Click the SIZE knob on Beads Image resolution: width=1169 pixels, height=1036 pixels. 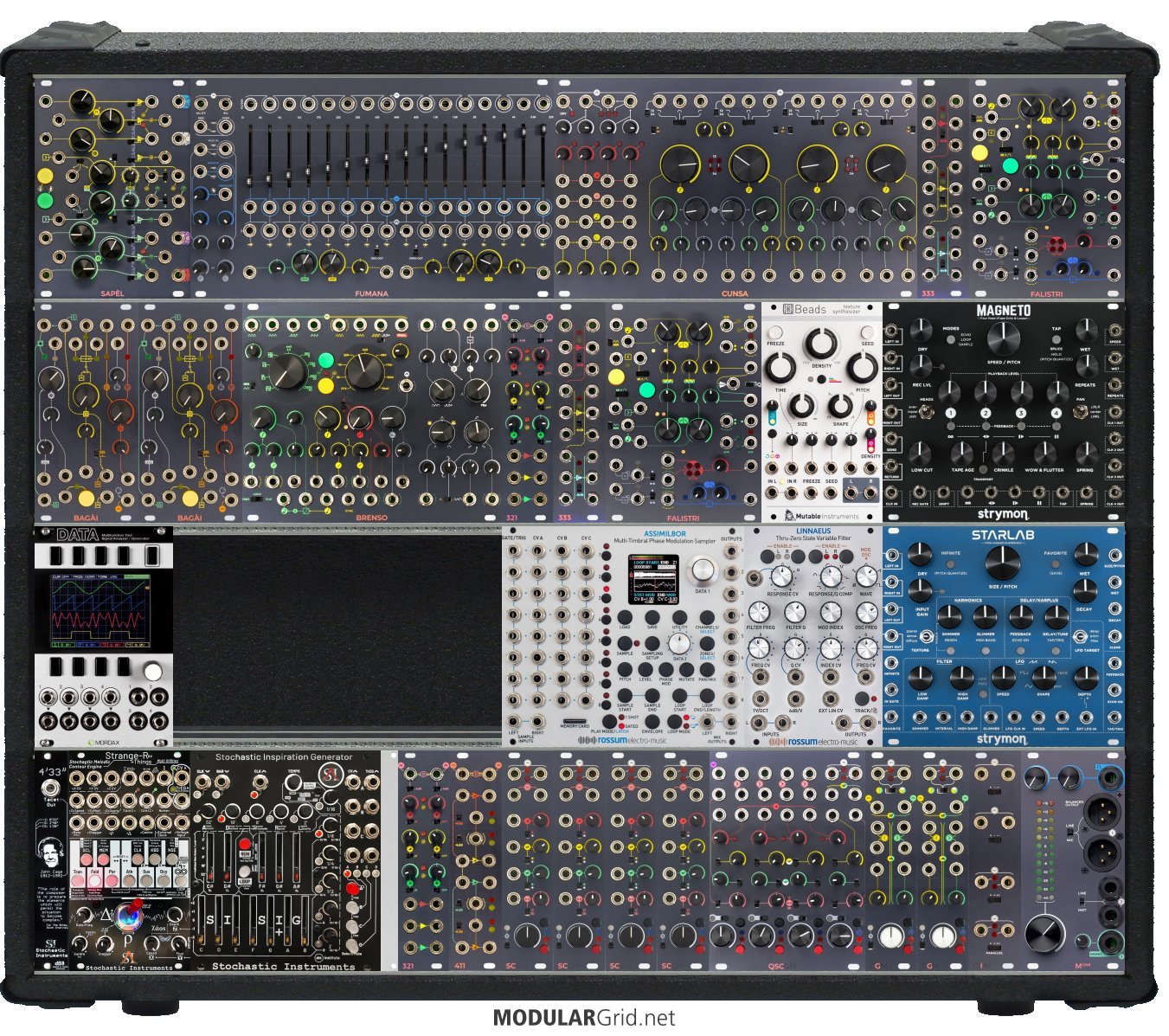tap(802, 405)
